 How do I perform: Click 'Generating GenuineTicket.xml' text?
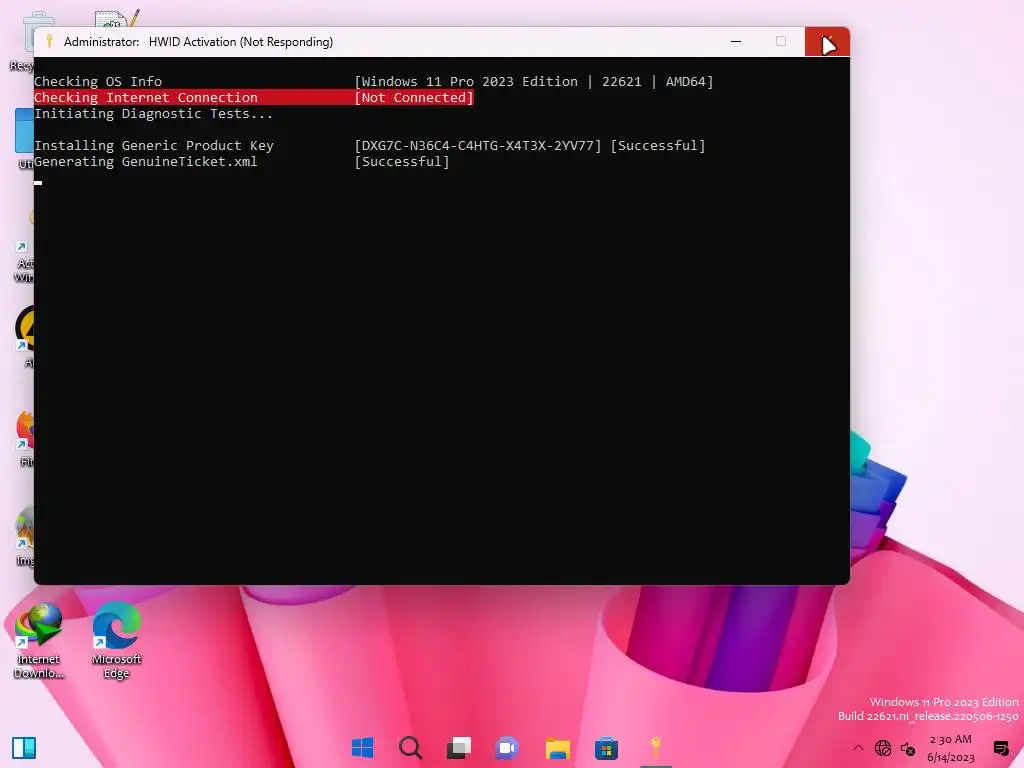(x=146, y=161)
